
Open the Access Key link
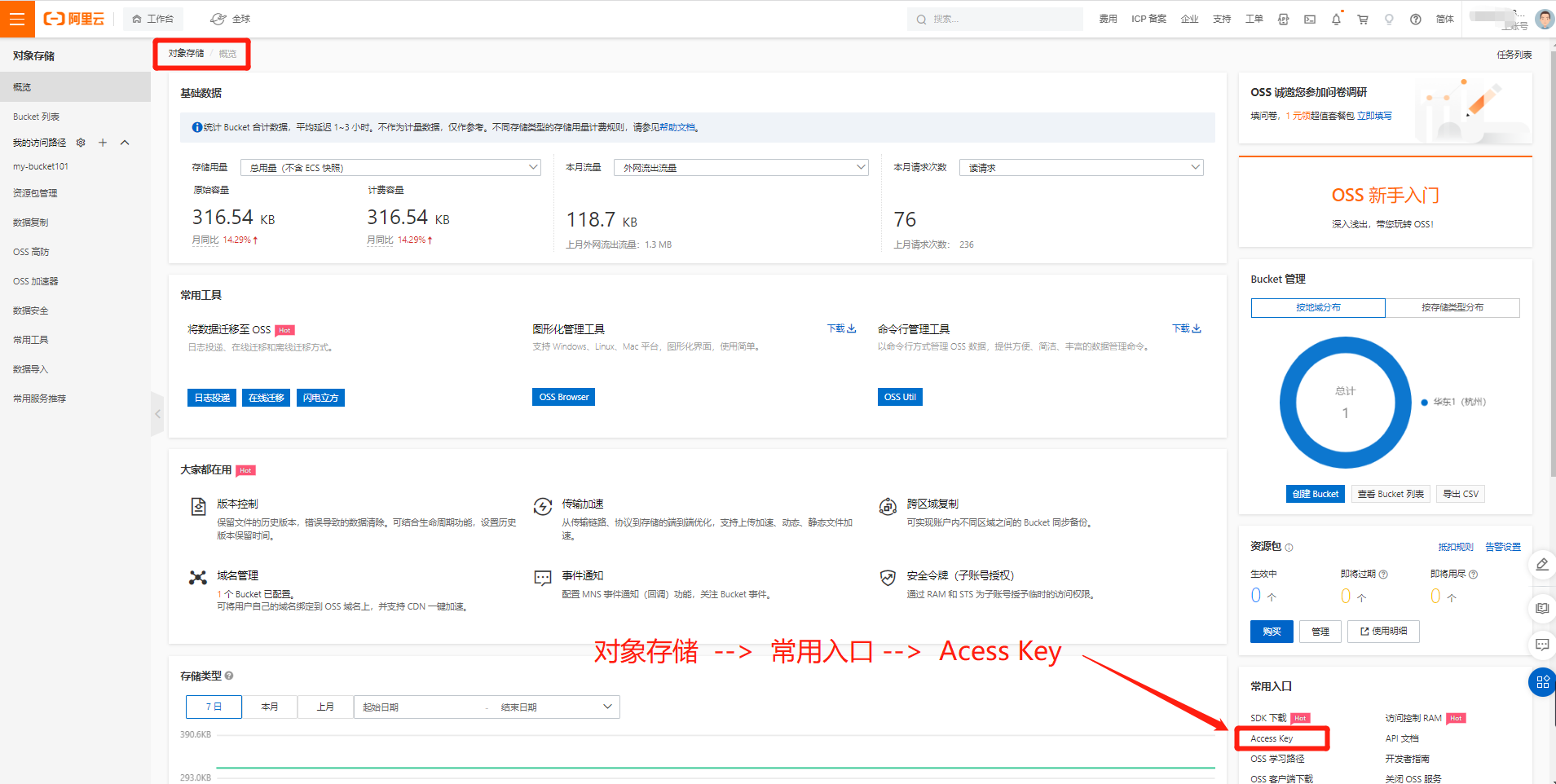(1272, 738)
